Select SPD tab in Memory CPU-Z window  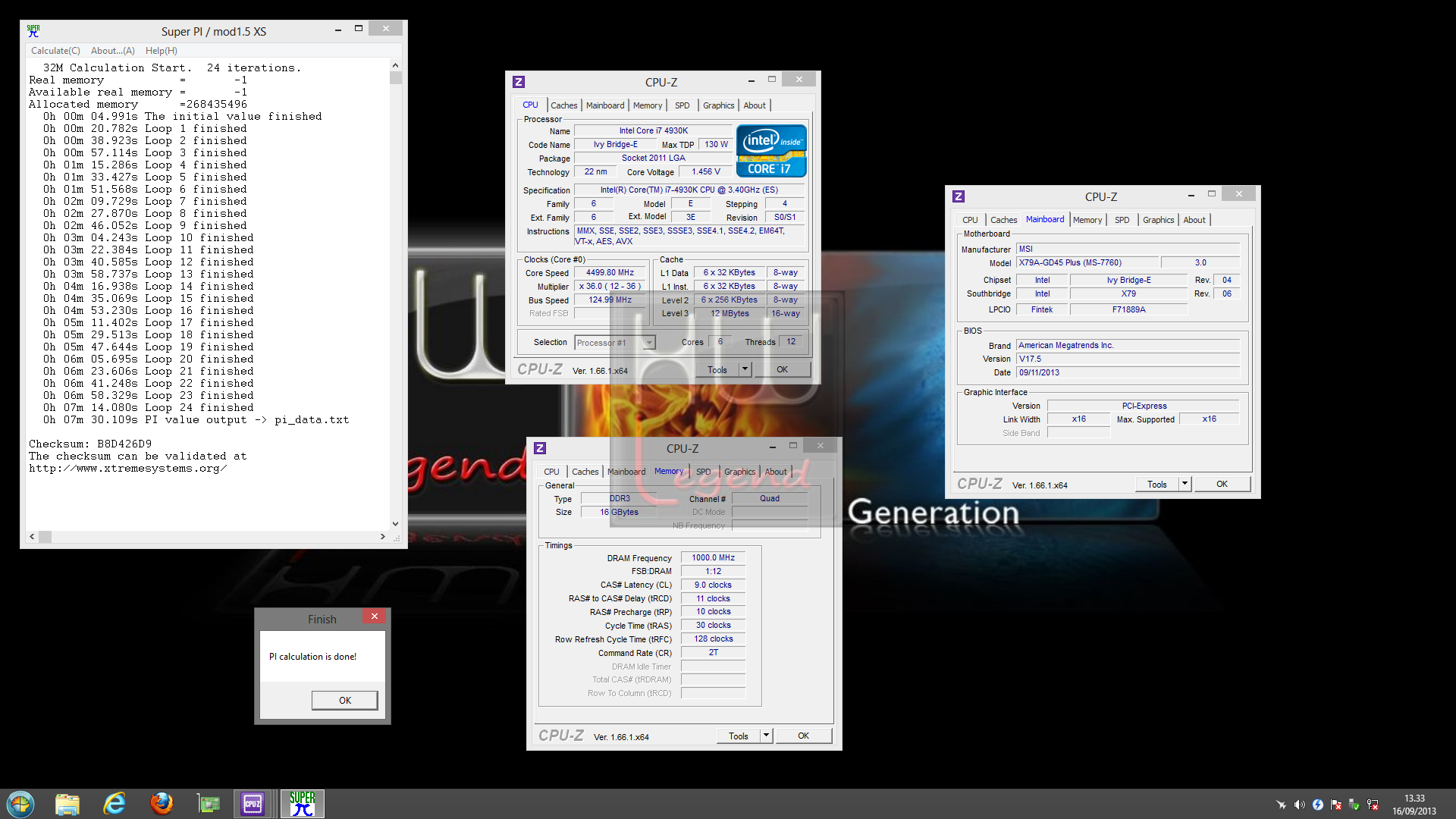[704, 472]
